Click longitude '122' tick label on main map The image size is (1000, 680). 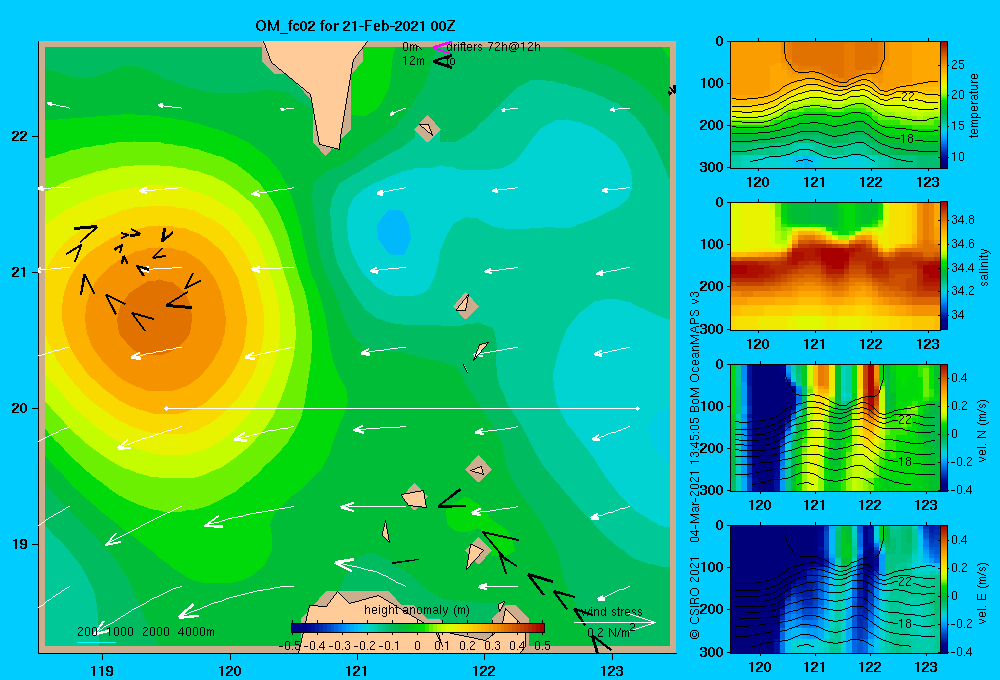coord(484,670)
